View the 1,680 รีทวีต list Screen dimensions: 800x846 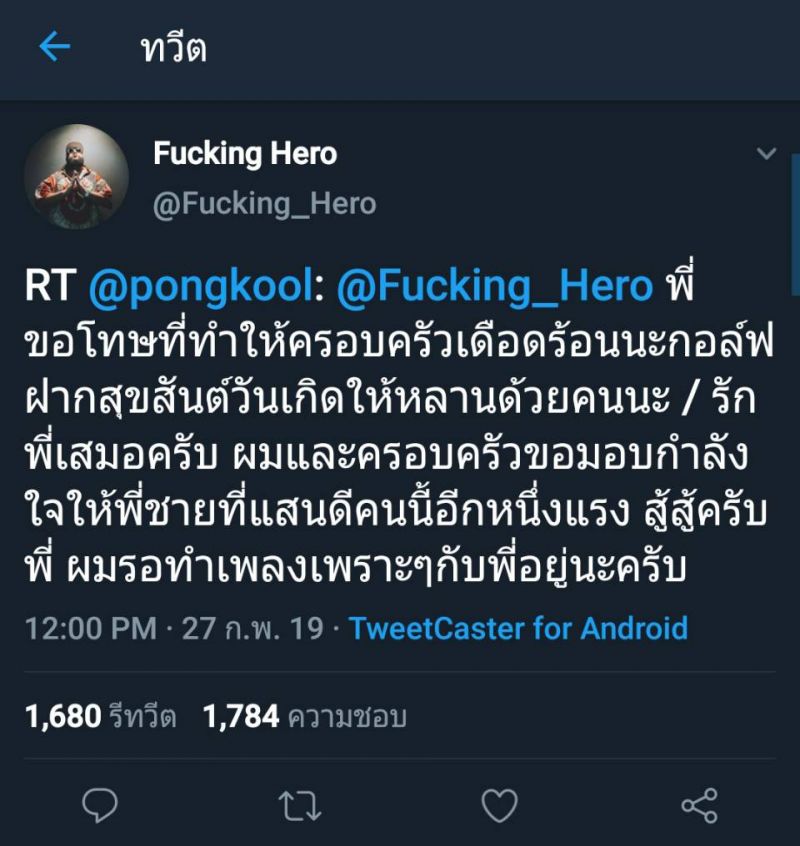coord(100,716)
